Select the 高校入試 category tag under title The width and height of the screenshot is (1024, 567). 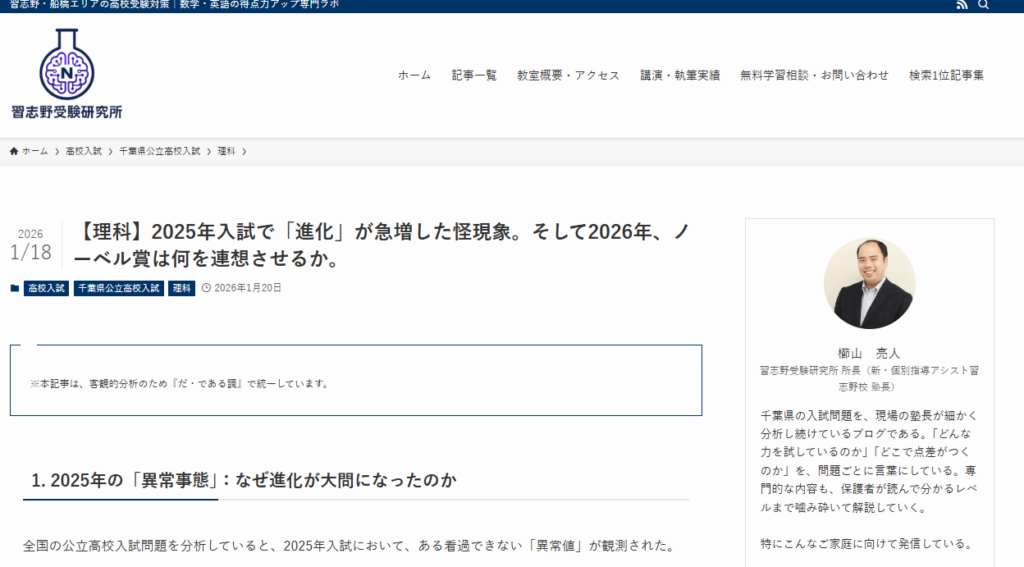click(46, 288)
